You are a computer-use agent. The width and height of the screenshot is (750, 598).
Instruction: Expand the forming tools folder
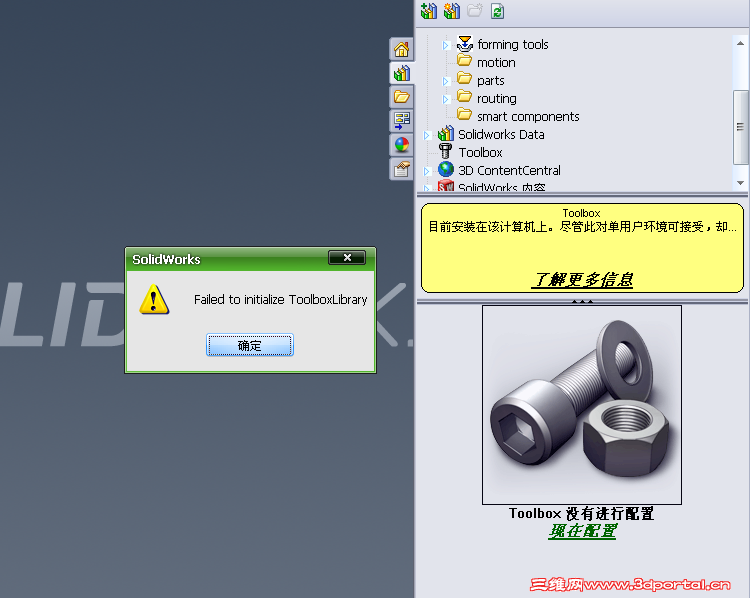pyautogui.click(x=445, y=45)
